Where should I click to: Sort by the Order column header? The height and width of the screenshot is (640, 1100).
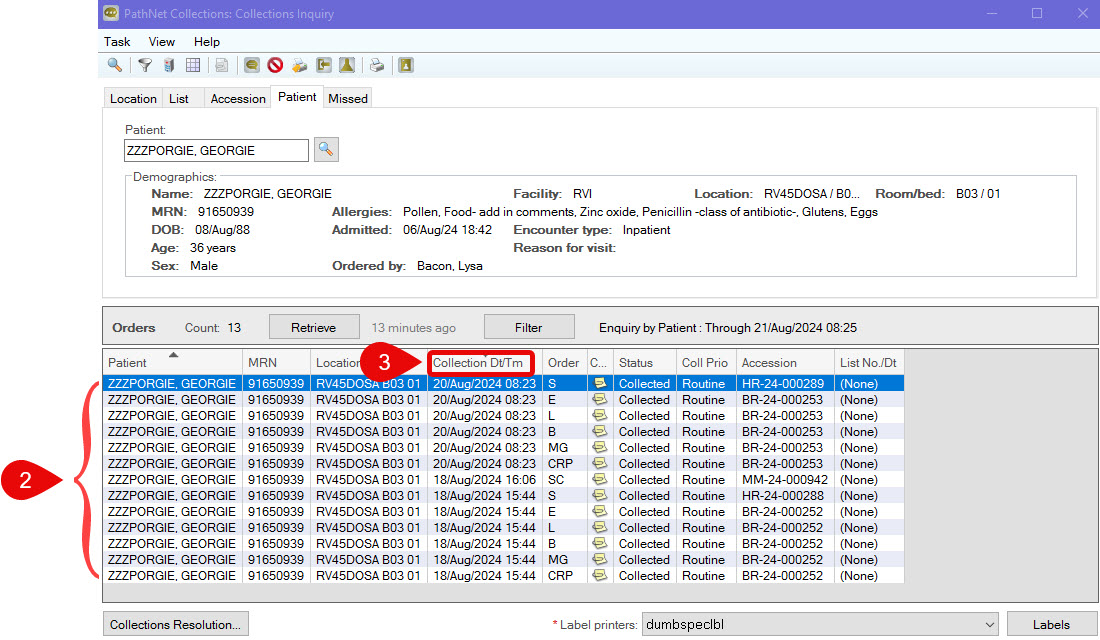pos(563,363)
